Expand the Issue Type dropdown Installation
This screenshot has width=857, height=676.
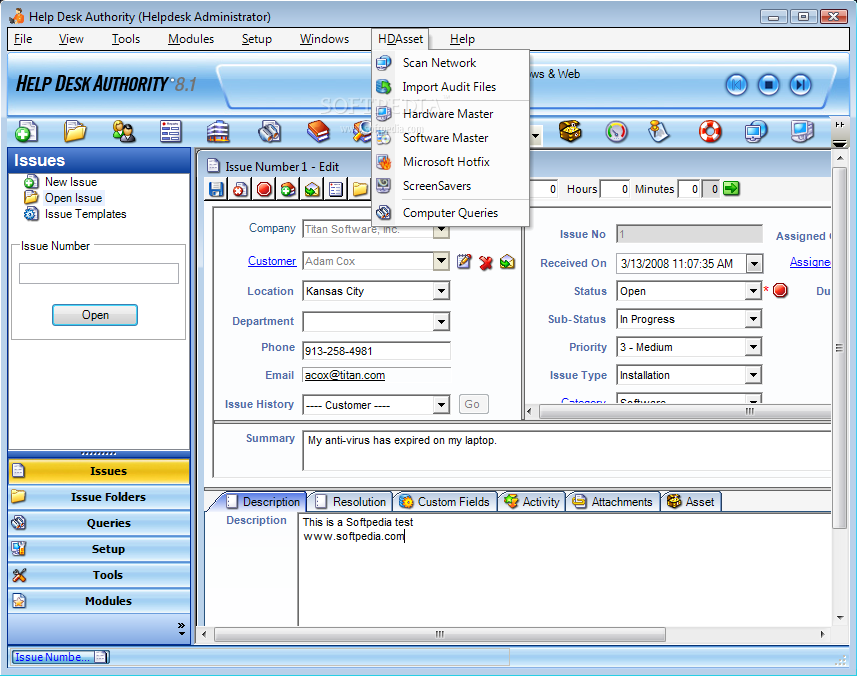[753, 375]
